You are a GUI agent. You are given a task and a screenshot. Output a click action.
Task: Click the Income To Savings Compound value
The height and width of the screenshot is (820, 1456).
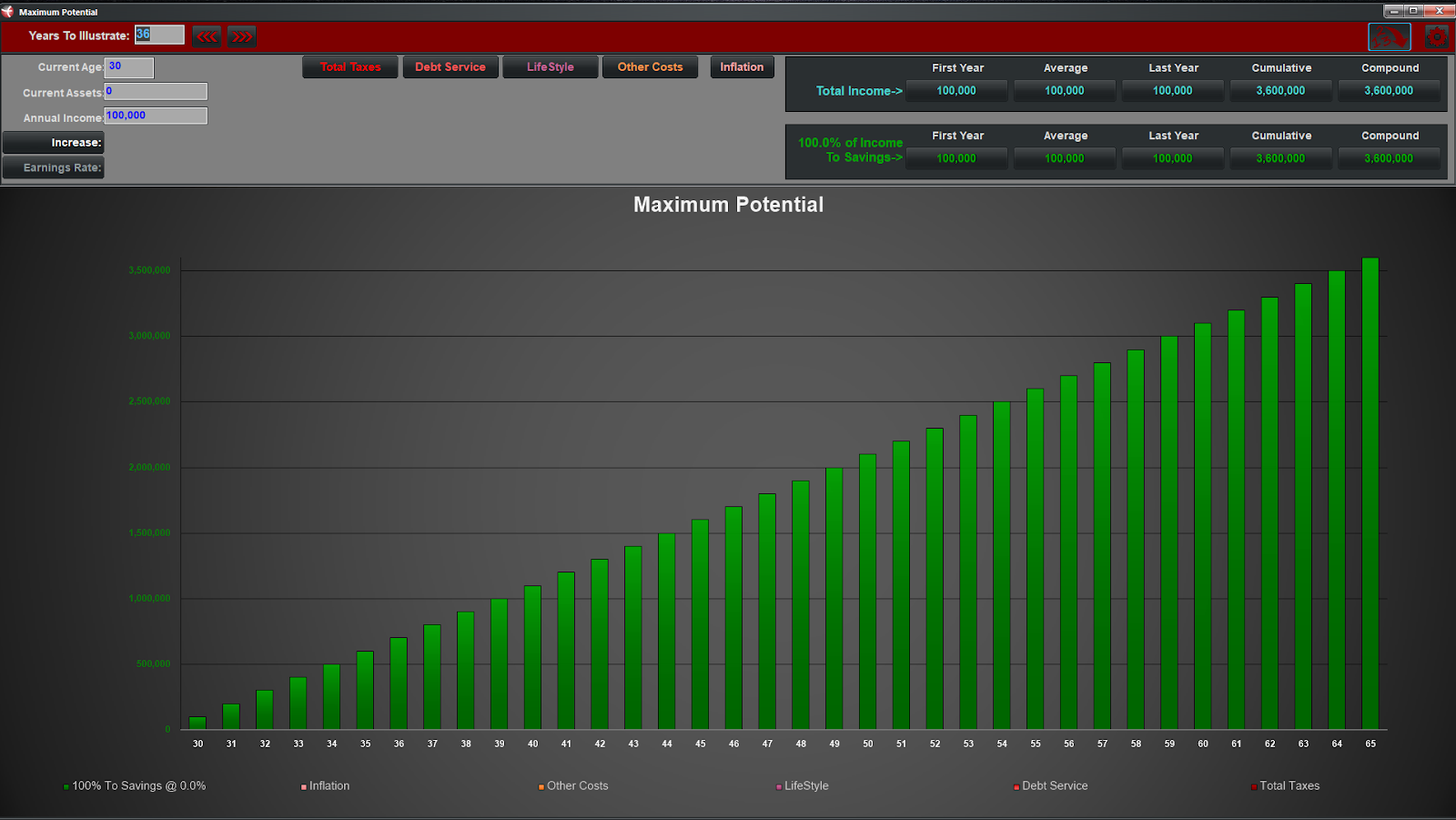pyautogui.click(x=1389, y=158)
